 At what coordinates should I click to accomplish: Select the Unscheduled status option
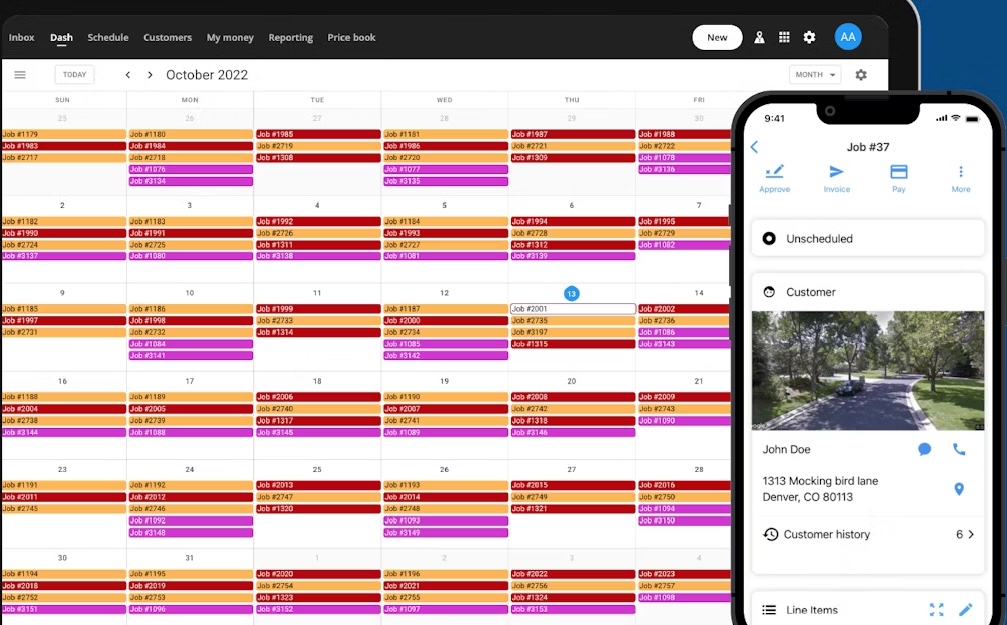coord(820,238)
